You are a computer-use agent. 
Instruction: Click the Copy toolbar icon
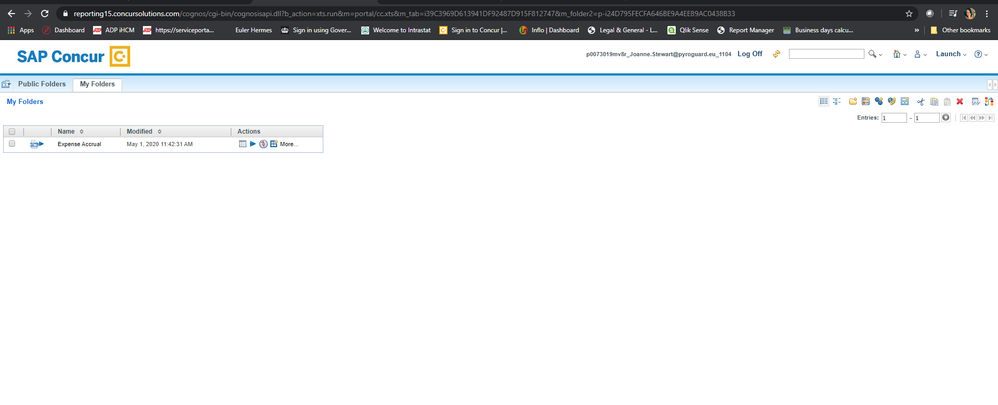(934, 101)
